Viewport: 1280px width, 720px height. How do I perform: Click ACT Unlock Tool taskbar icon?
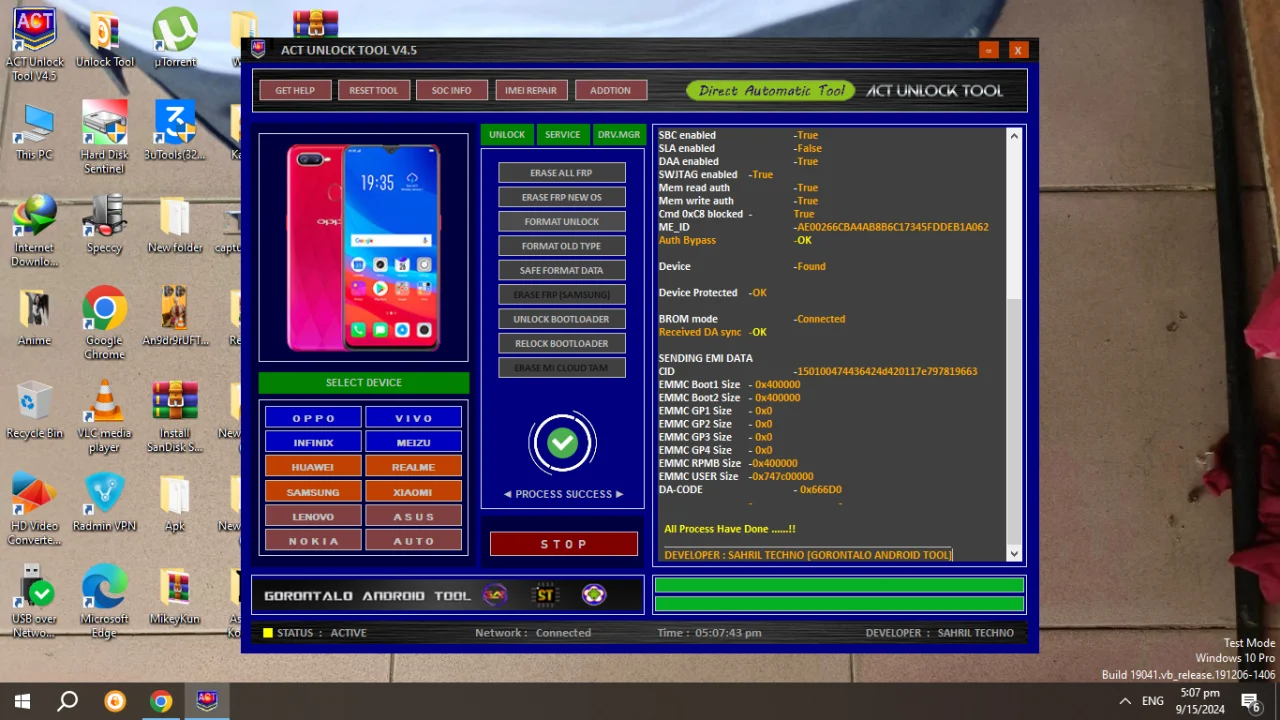pyautogui.click(x=207, y=701)
